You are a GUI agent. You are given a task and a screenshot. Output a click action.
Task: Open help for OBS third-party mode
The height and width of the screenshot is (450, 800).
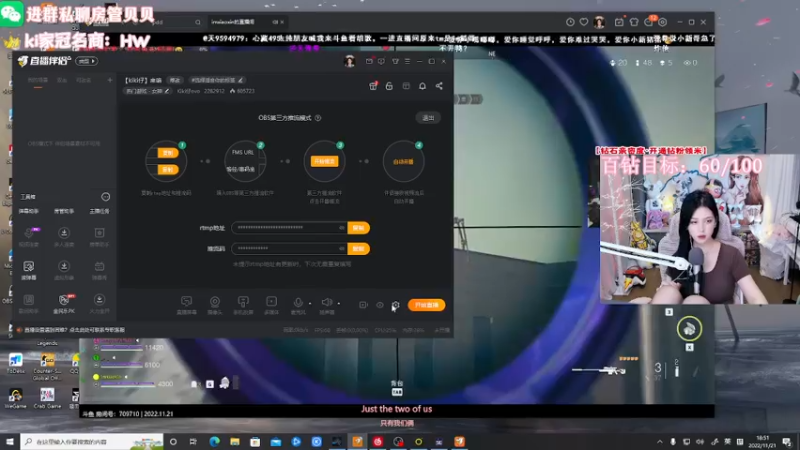coord(318,118)
